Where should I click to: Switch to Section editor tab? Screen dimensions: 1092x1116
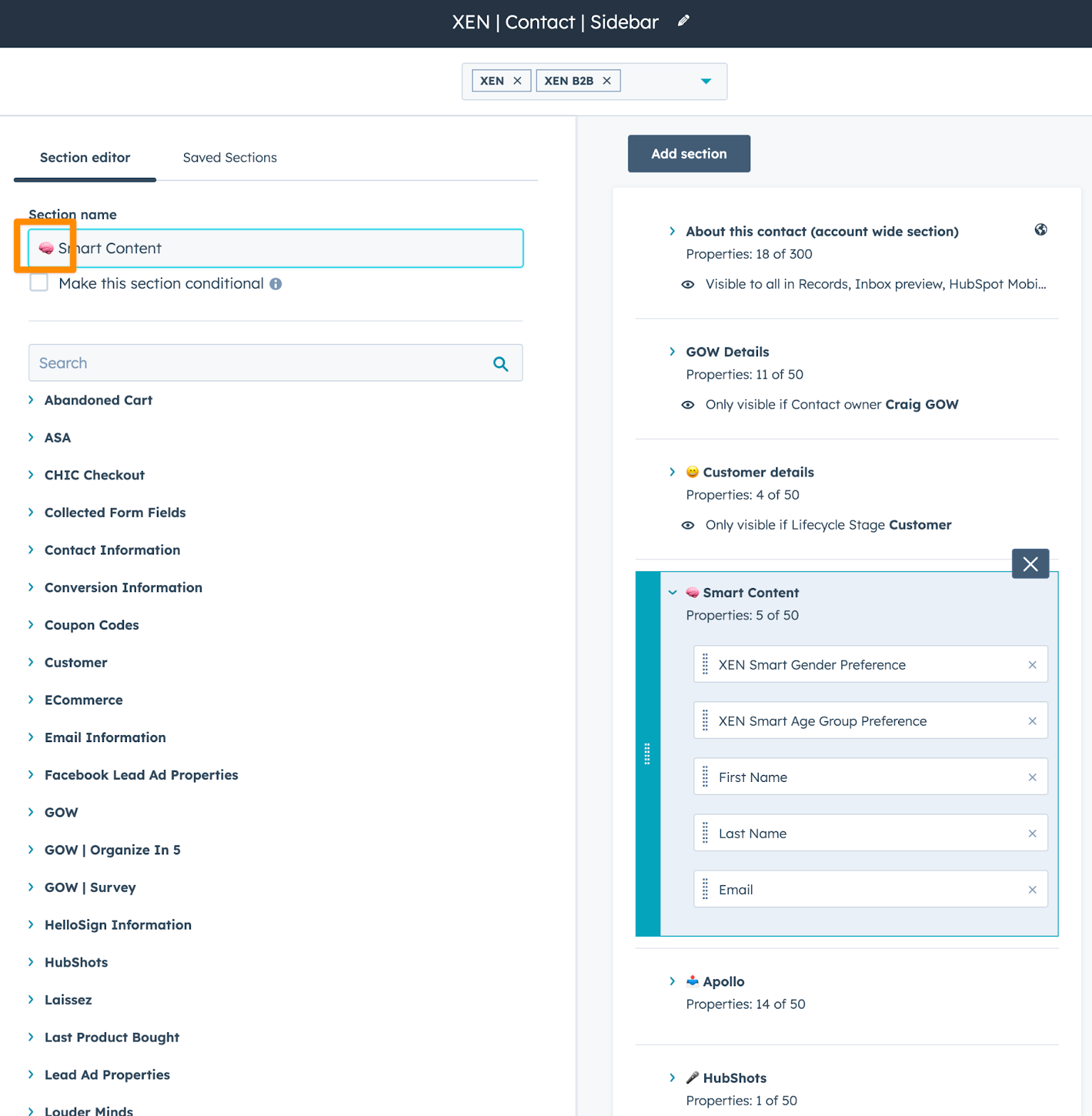click(85, 158)
